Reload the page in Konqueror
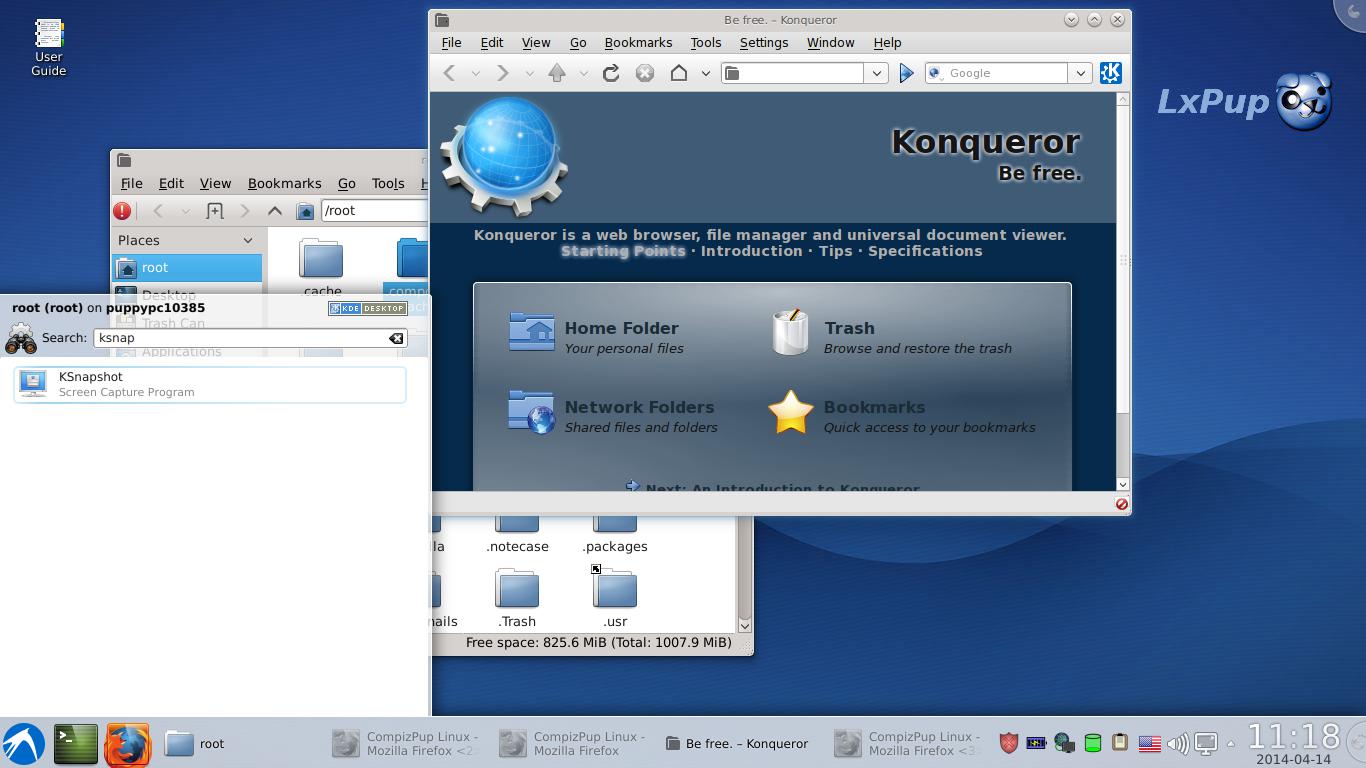The height and width of the screenshot is (768, 1366). (x=611, y=73)
